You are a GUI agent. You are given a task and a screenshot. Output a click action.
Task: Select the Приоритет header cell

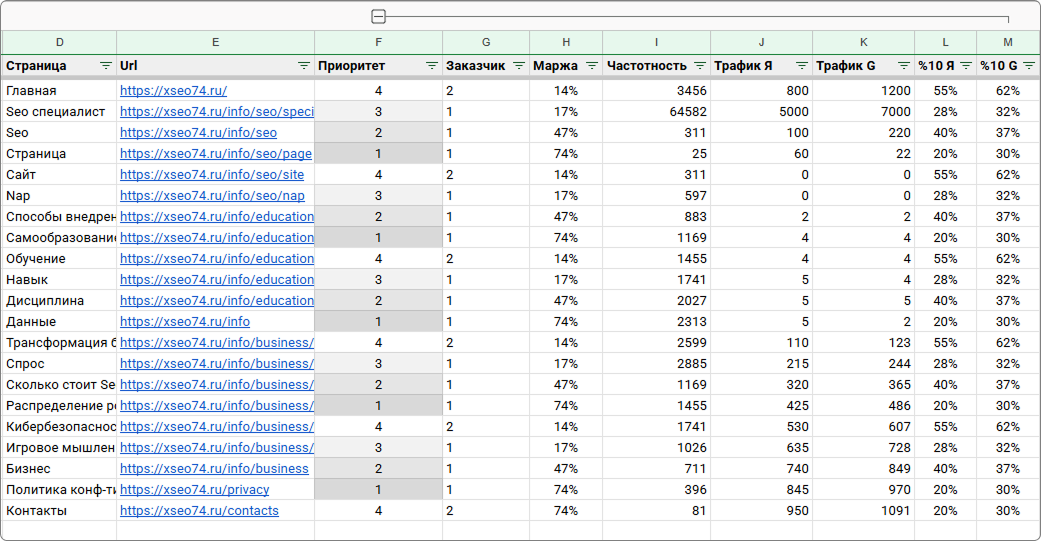coord(379,66)
